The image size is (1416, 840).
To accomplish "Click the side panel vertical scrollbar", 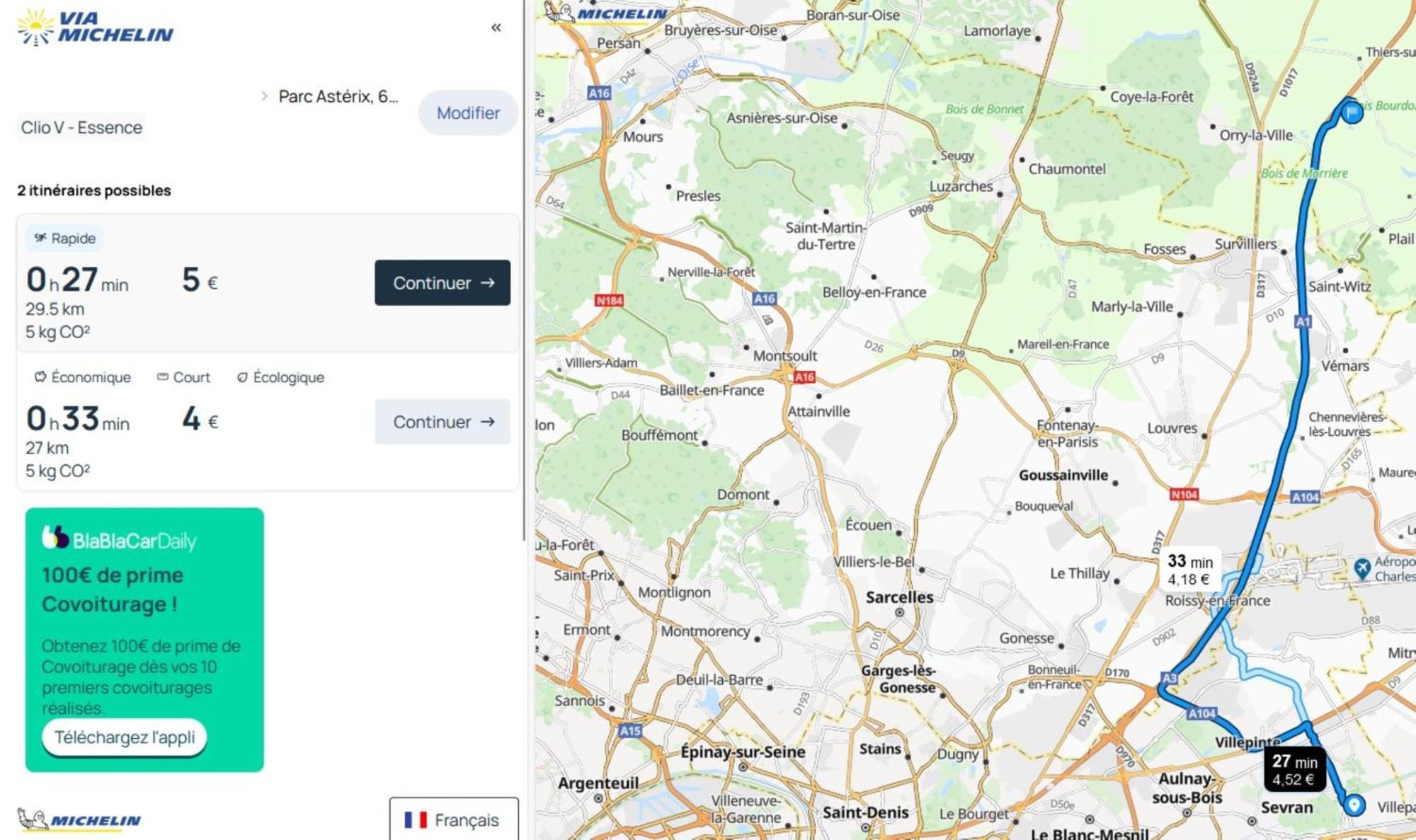I will click(x=524, y=269).
